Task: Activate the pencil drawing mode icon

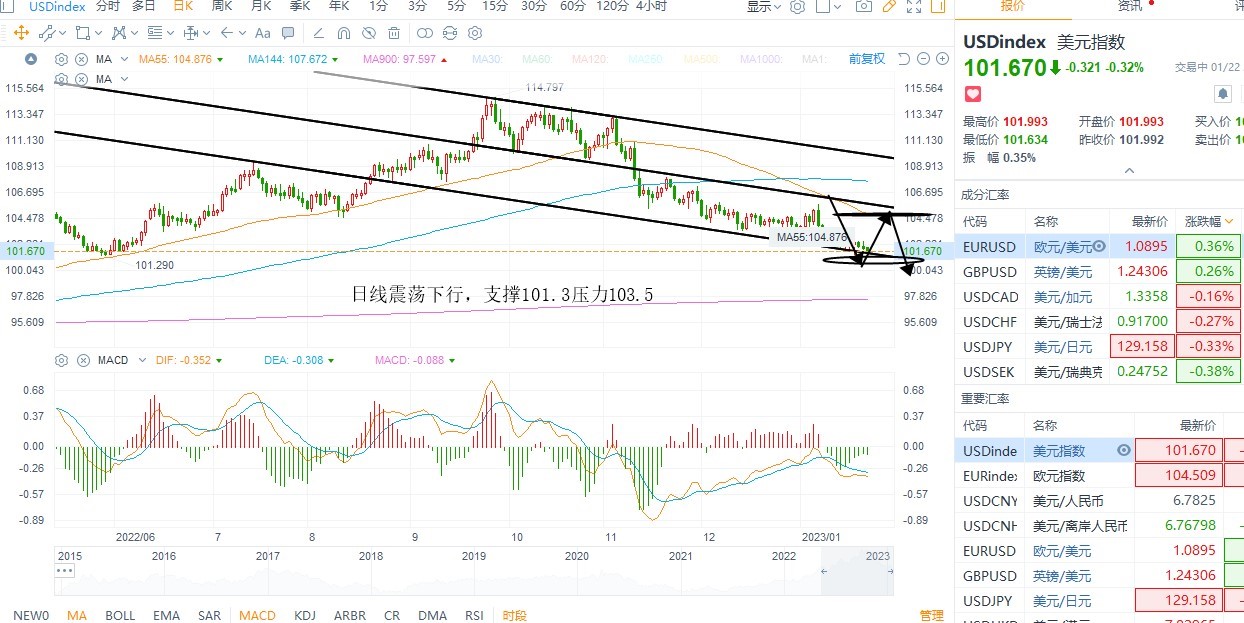Action: [889, 6]
